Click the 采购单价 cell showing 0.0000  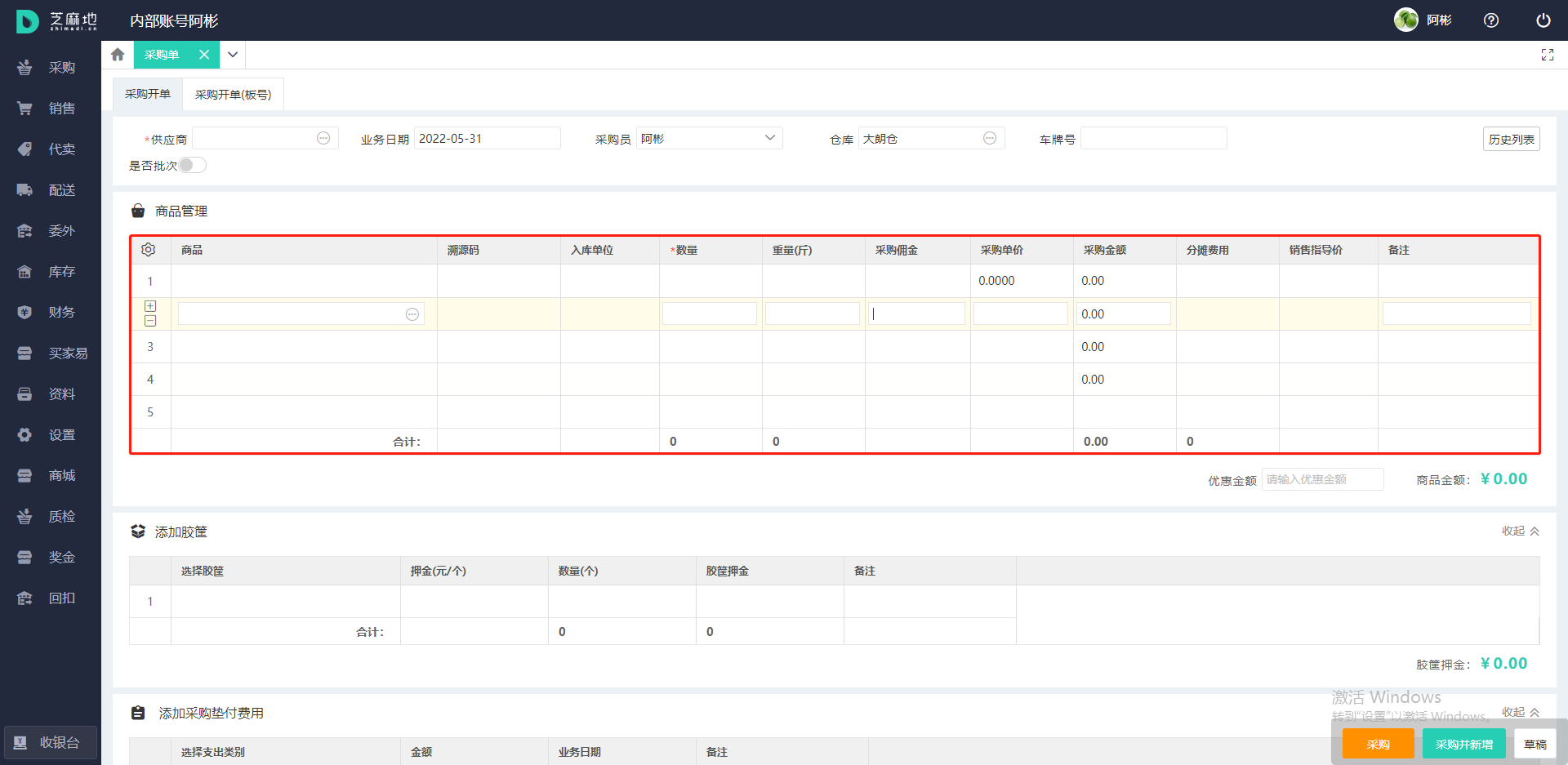click(1022, 281)
